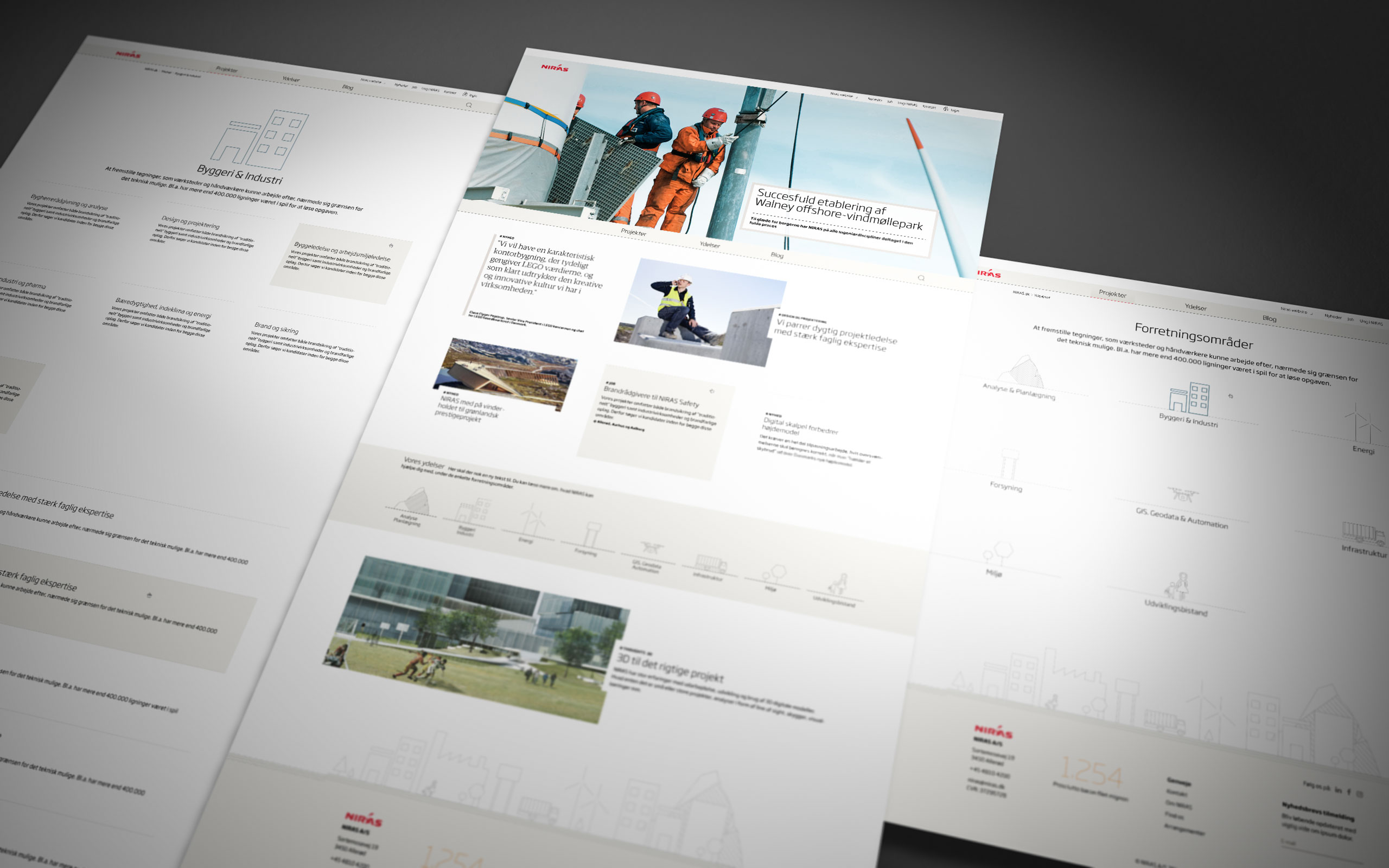The width and height of the screenshot is (1389, 868).
Task: Select the GIS, Geodata & Automation drone icon on the right page
Action: pyautogui.click(x=1182, y=494)
